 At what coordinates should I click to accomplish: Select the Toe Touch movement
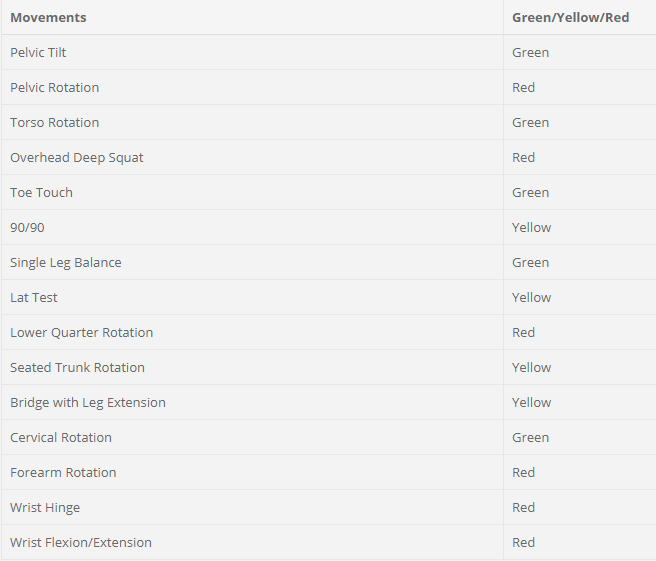[x=41, y=192]
